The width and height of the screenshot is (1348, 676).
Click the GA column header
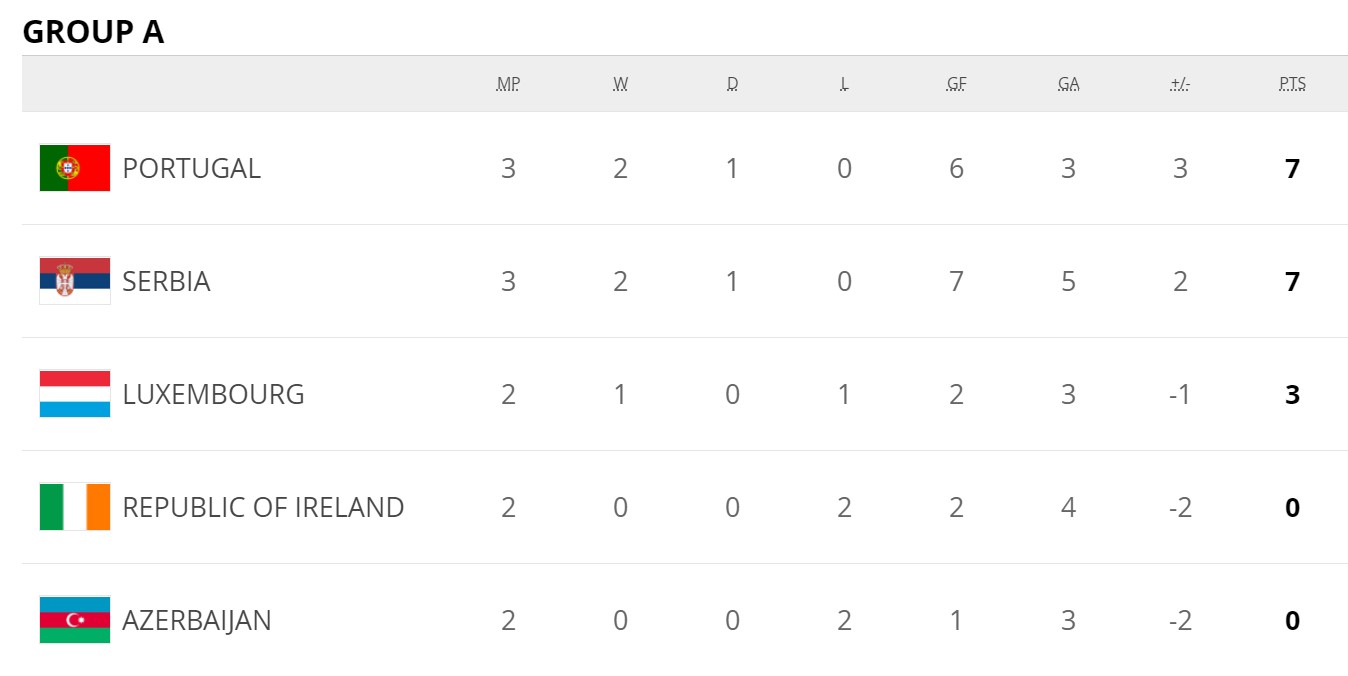(1068, 84)
